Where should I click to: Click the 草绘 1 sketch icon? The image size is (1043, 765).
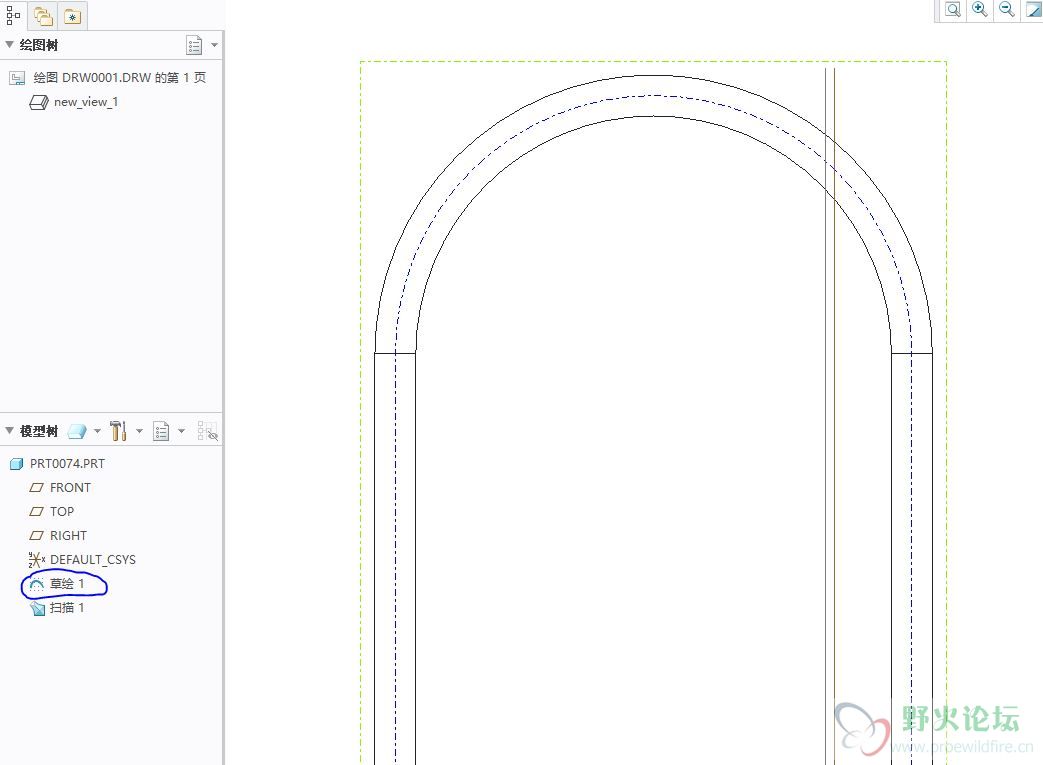point(37,584)
